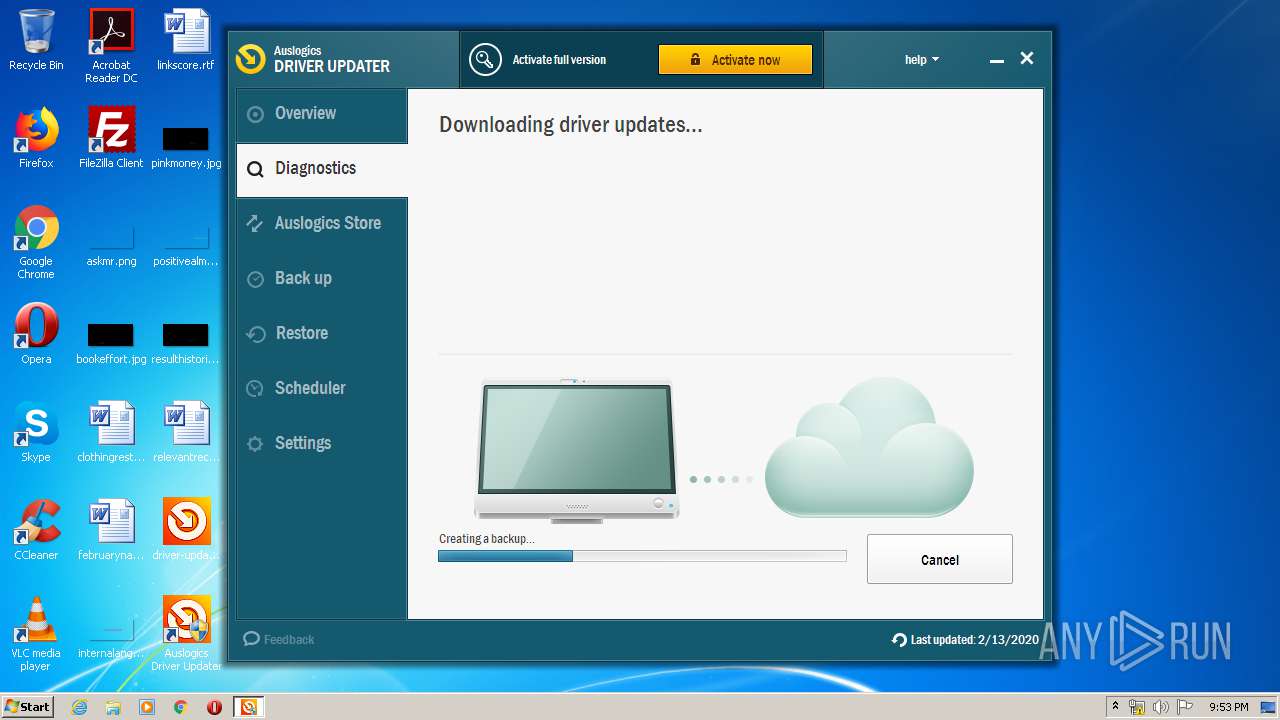Viewport: 1280px width, 720px height.
Task: Select clothingrest Word document icon
Action: pyautogui.click(x=111, y=432)
